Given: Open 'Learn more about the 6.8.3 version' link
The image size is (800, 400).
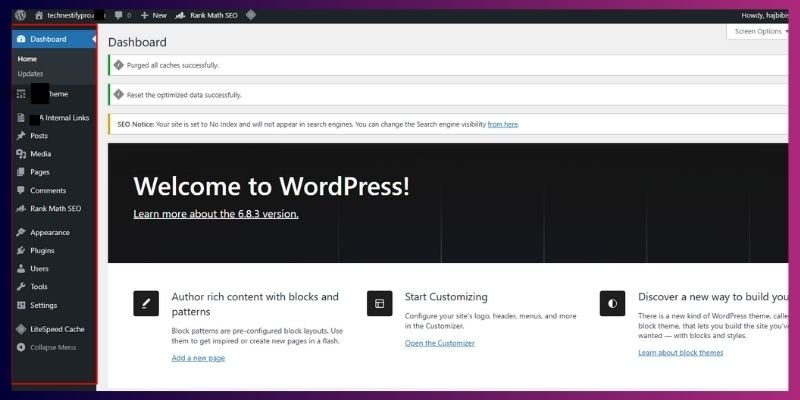Looking at the screenshot, I should pos(216,214).
